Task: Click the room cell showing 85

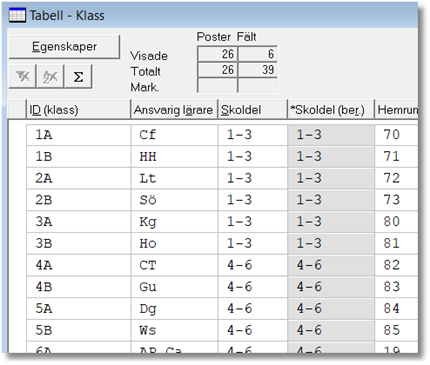Action: [x=396, y=330]
